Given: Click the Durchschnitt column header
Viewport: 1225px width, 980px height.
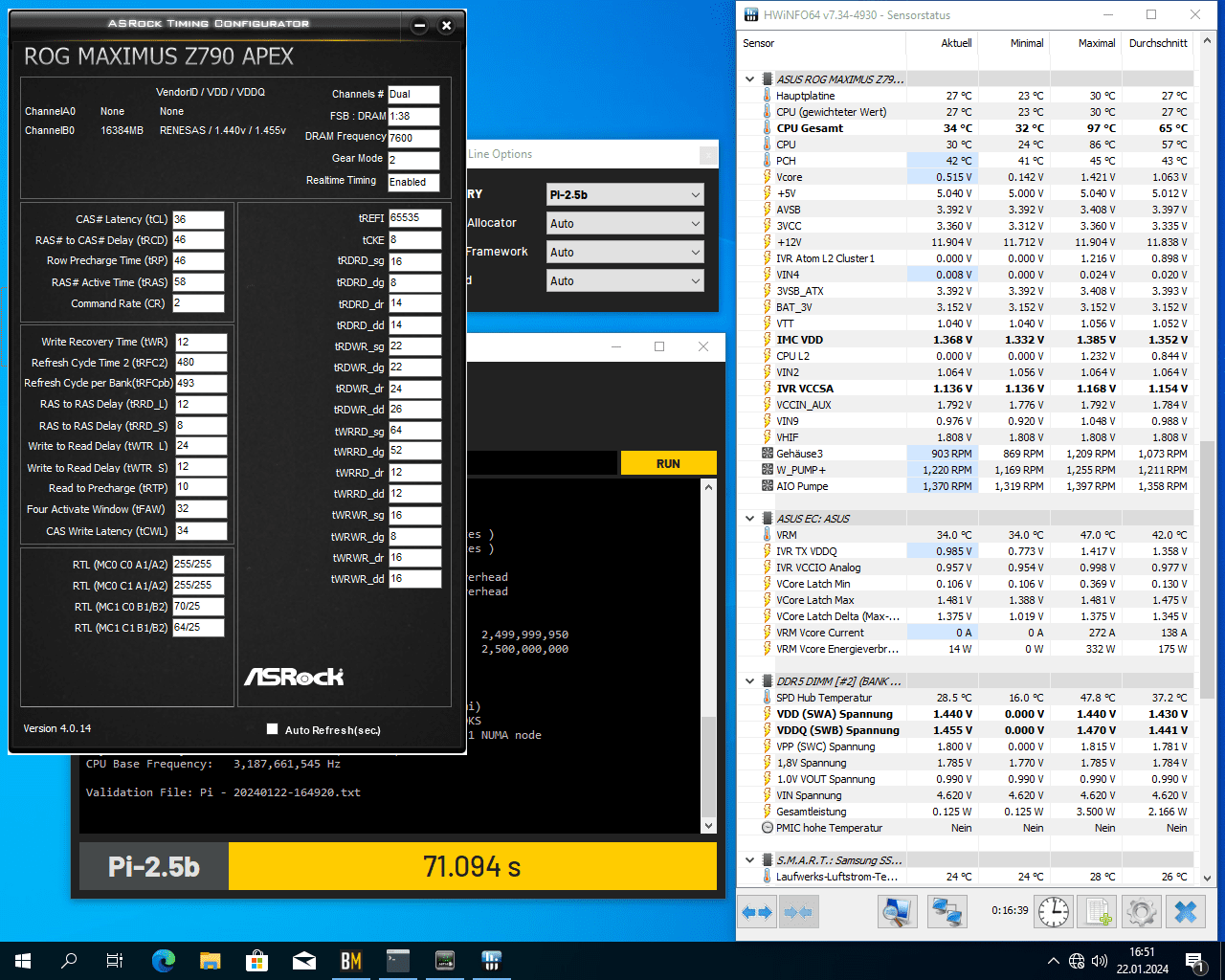Looking at the screenshot, I should point(1158,43).
